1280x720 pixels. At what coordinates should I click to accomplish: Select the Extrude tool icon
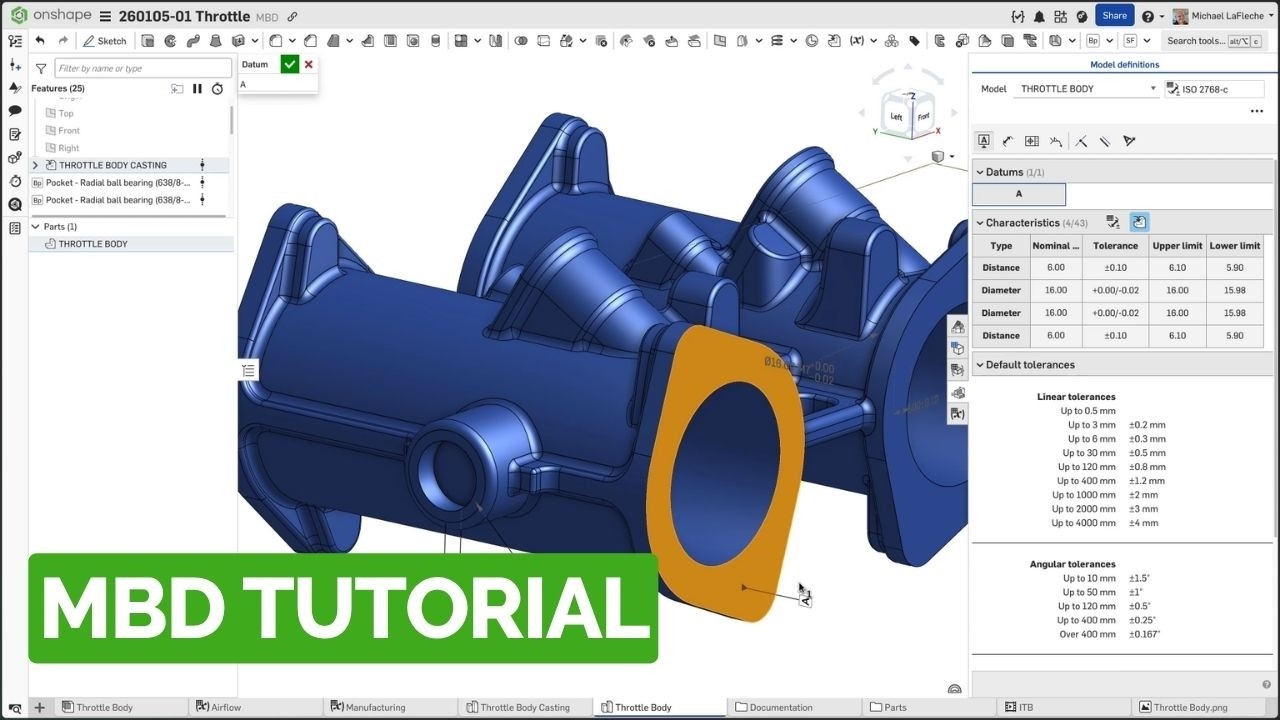(147, 41)
